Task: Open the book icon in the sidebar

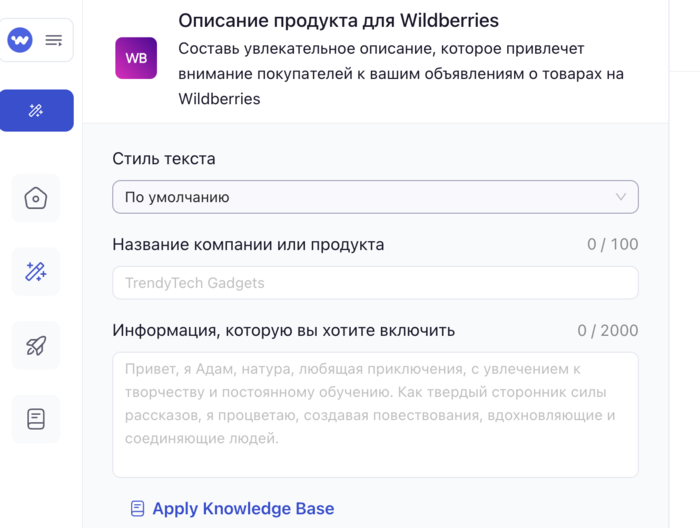Action: click(36, 419)
